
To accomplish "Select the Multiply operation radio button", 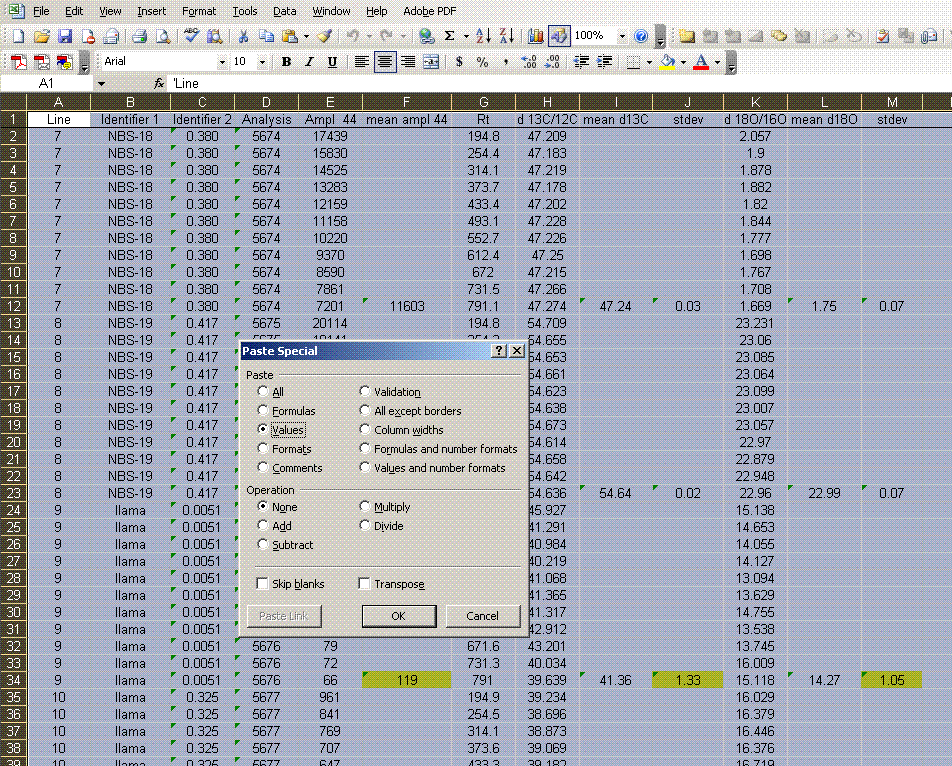I will 364,506.
